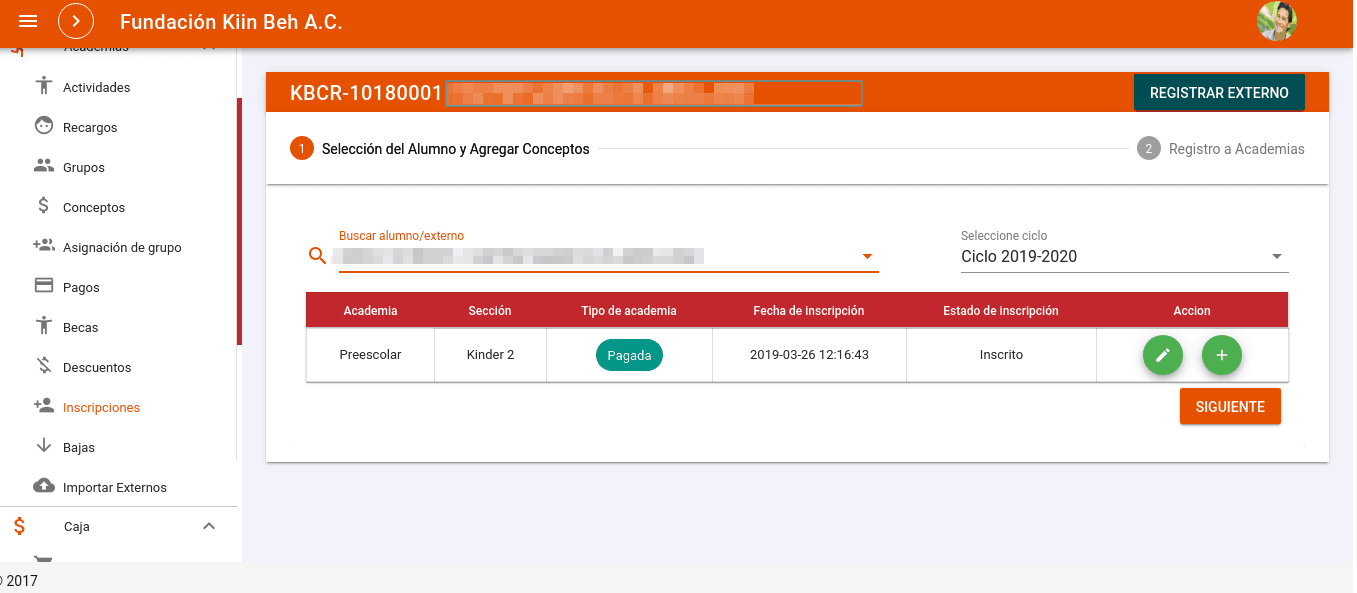Image resolution: width=1357 pixels, height=593 pixels.
Task: Click the search magnifier icon
Action: click(318, 256)
